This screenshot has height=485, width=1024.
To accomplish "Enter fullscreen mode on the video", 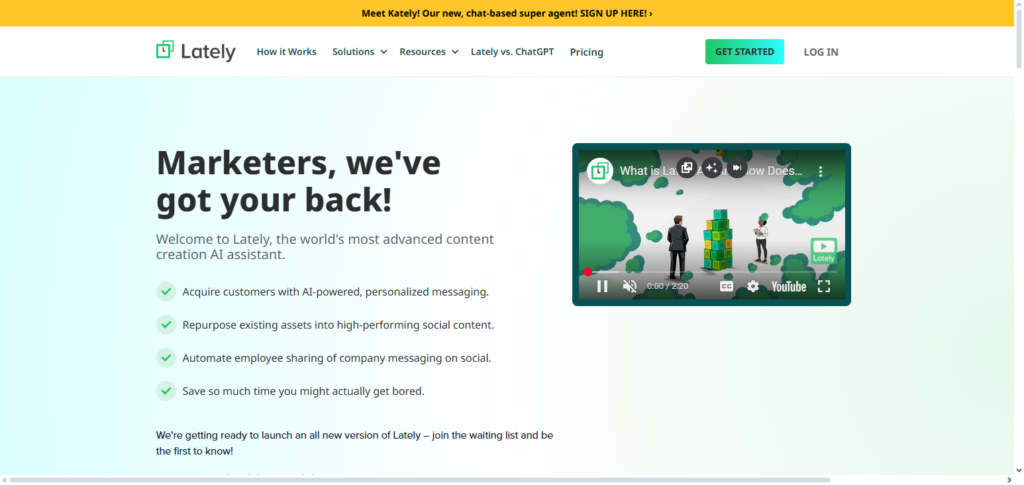I will (824, 286).
